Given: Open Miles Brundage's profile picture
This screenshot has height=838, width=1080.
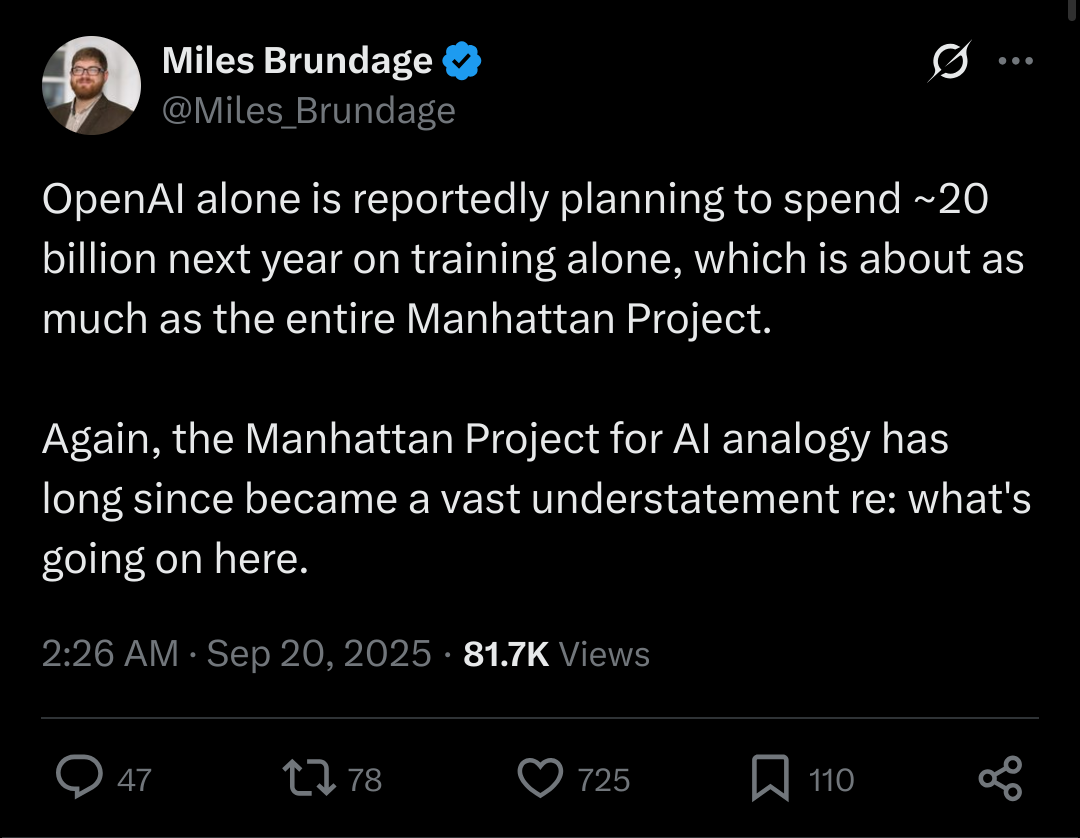Looking at the screenshot, I should click(x=91, y=85).
